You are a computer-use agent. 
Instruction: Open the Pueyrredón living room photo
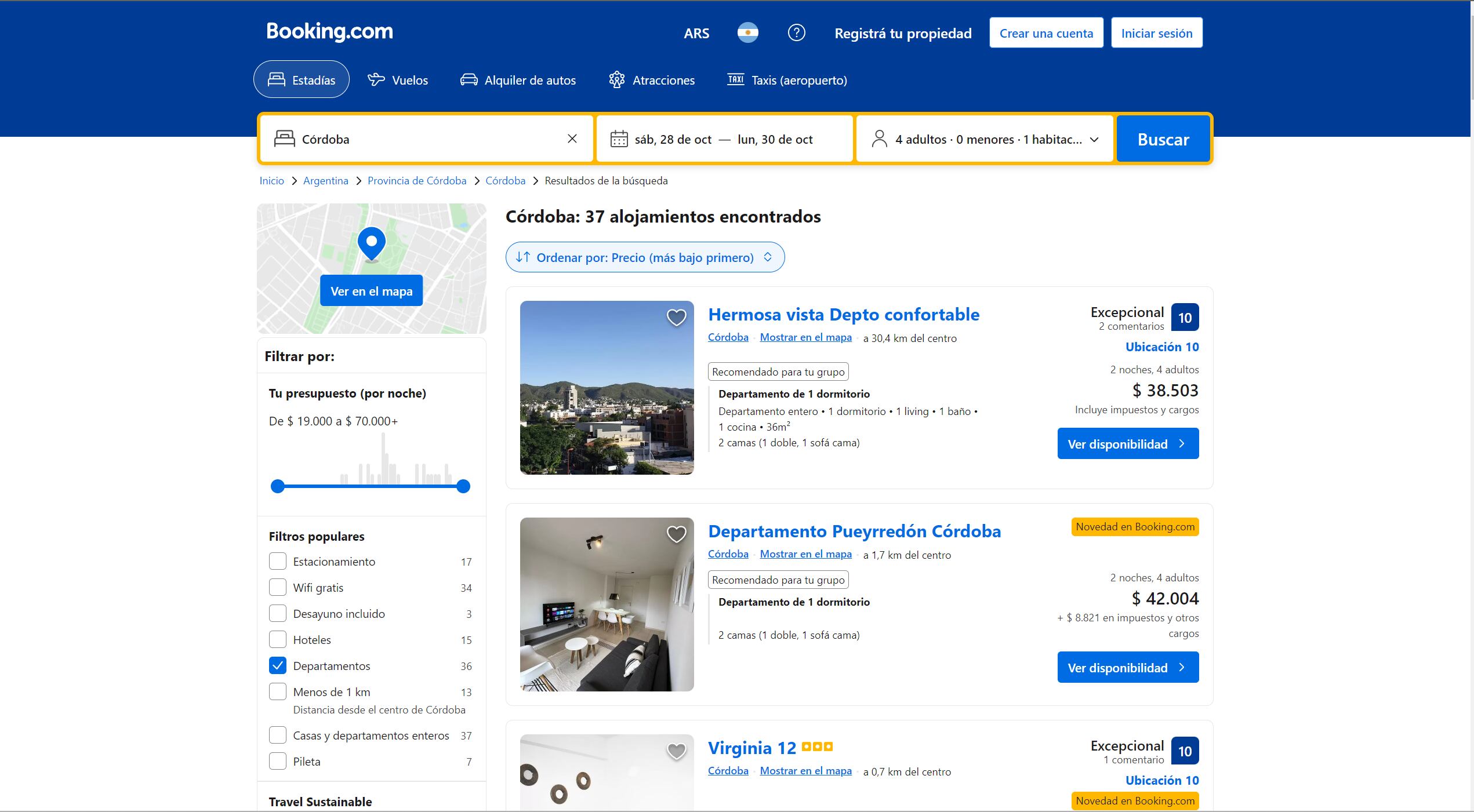607,605
